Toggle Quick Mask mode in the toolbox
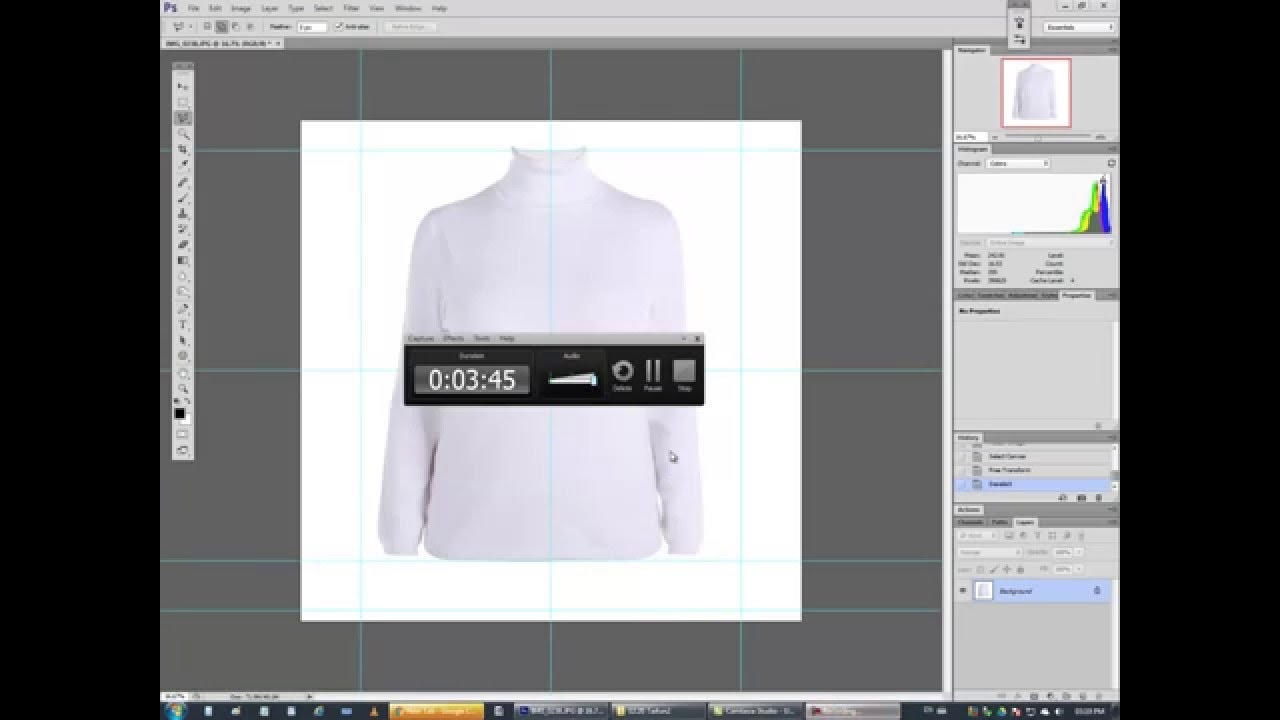Image resolution: width=1280 pixels, height=720 pixels. (183, 435)
